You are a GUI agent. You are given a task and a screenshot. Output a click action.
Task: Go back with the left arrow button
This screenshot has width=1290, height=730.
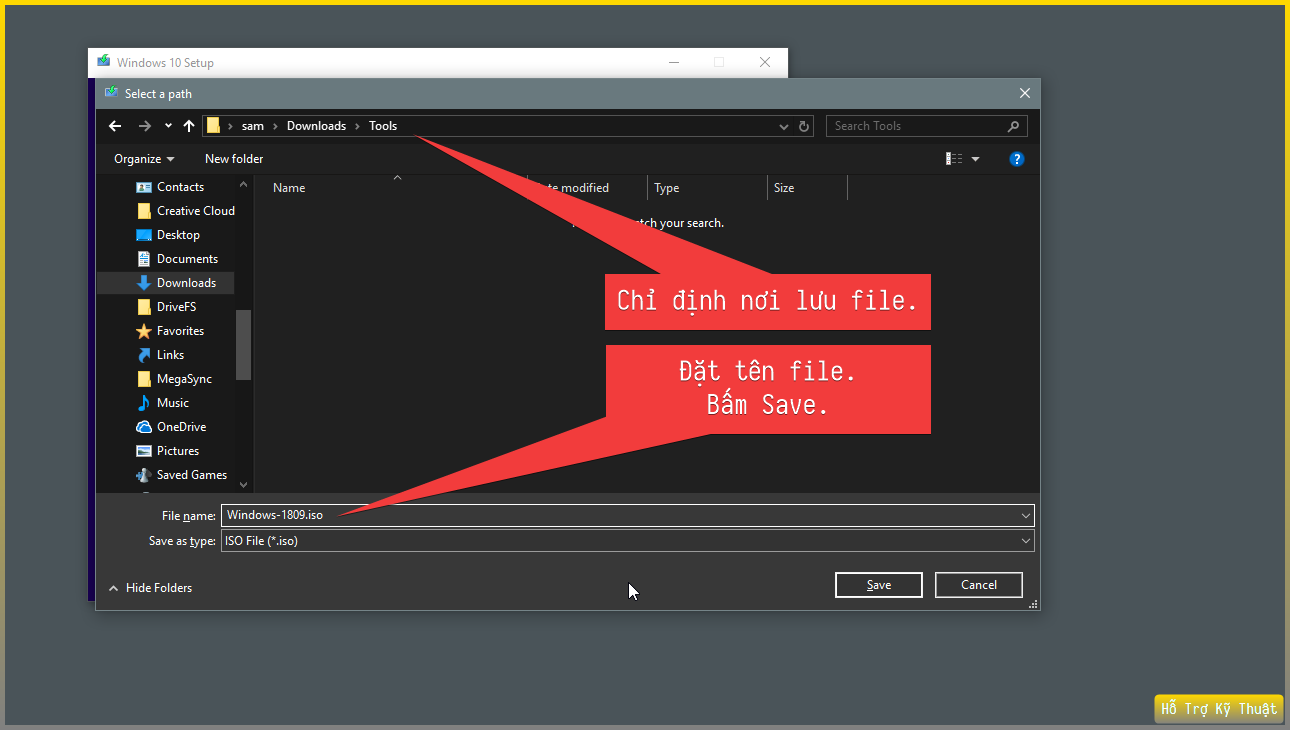coord(115,126)
